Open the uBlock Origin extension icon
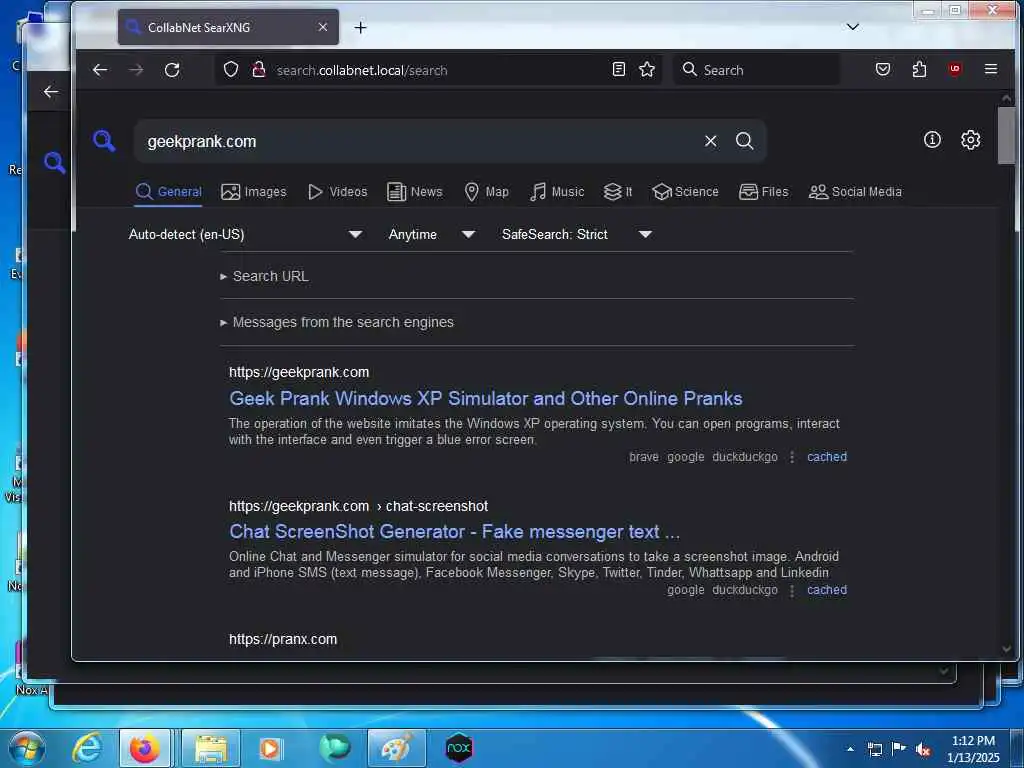The image size is (1024, 768). point(955,69)
